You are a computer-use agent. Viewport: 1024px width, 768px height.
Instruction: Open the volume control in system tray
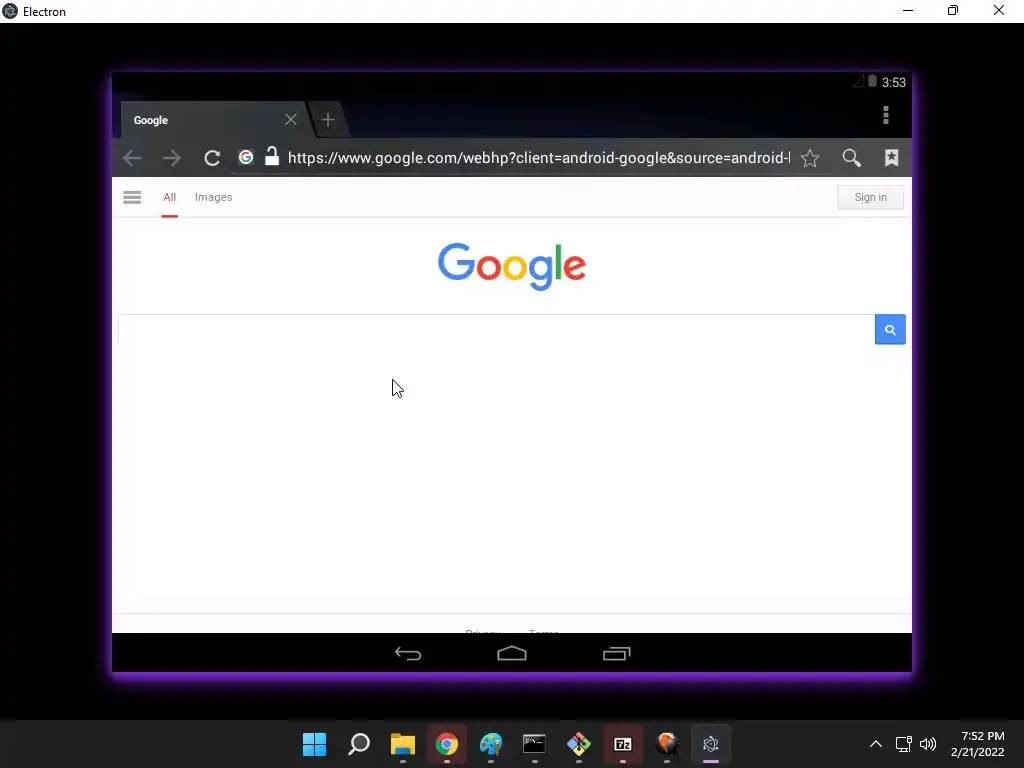[928, 744]
